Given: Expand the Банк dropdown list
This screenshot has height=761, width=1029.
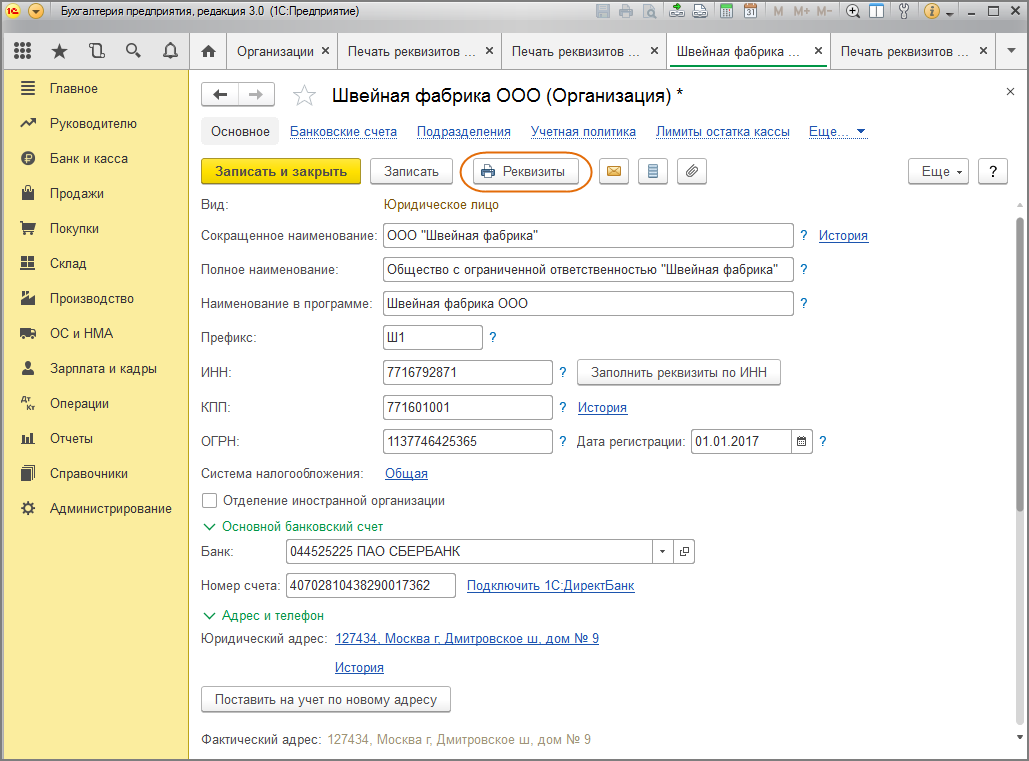Looking at the screenshot, I should [662, 552].
